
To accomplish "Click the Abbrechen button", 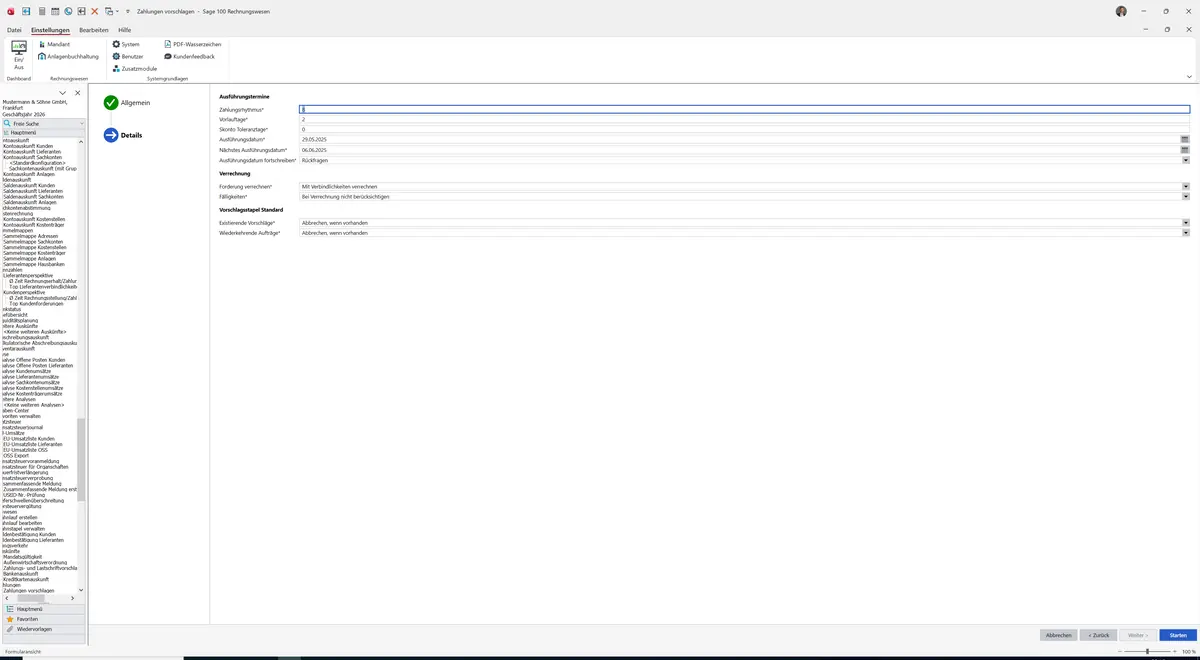I will point(1059,635).
